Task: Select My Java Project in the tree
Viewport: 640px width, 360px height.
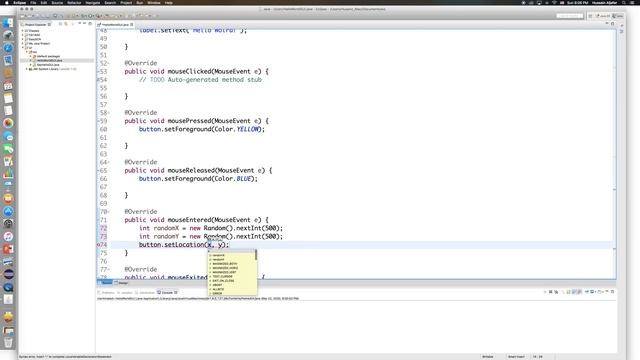Action: point(39,43)
